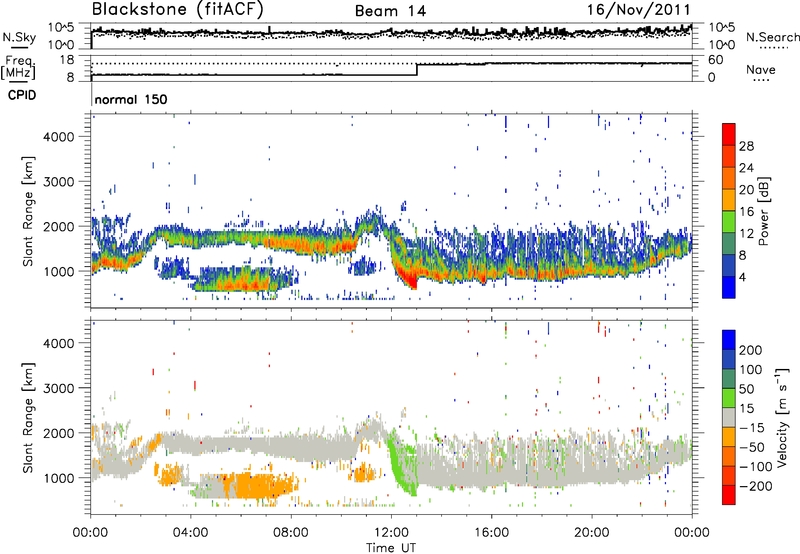Screen dimensions: 800x554
Task: Click the "N.Search" legend label
Action: point(772,37)
